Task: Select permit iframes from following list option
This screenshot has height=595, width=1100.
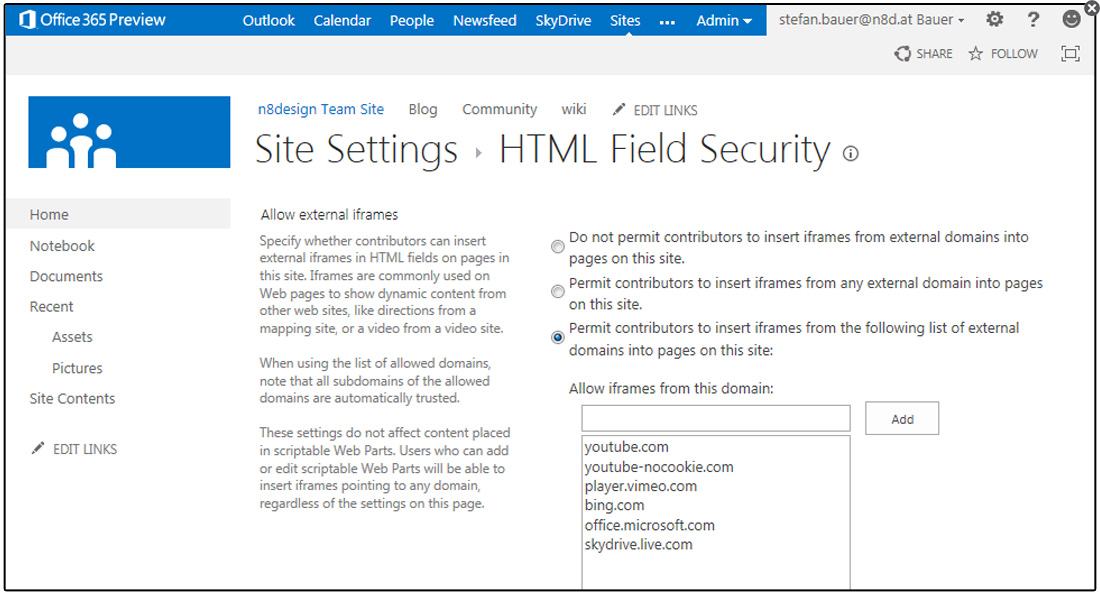Action: pyautogui.click(x=557, y=337)
